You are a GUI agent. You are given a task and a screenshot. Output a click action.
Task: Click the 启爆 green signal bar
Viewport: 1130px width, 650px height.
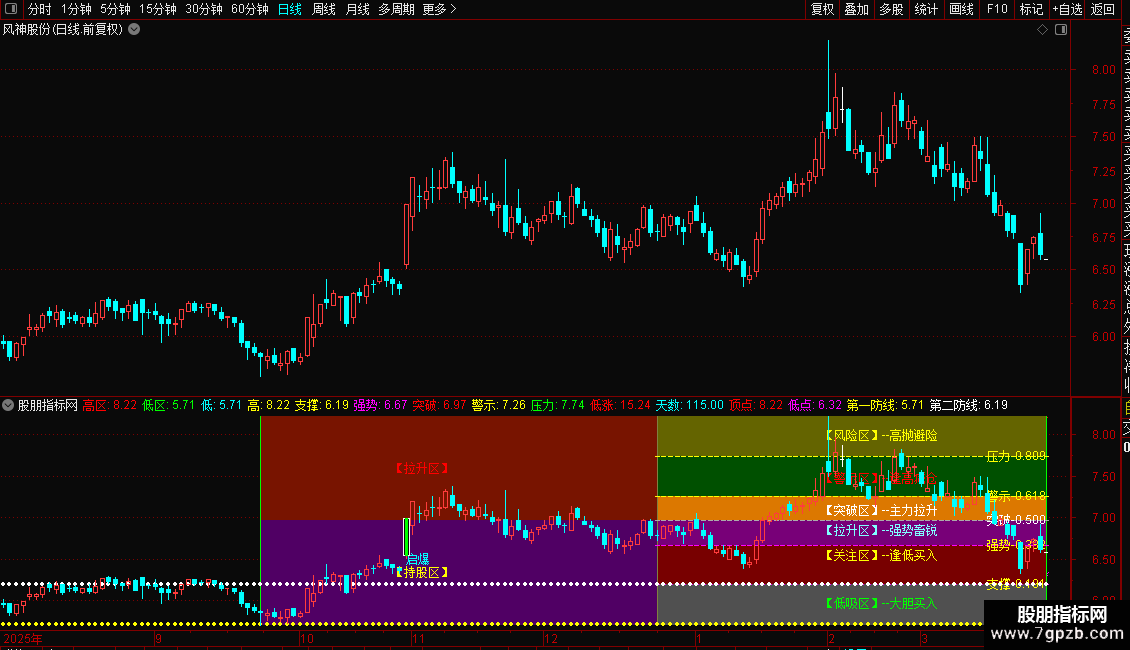(x=406, y=537)
